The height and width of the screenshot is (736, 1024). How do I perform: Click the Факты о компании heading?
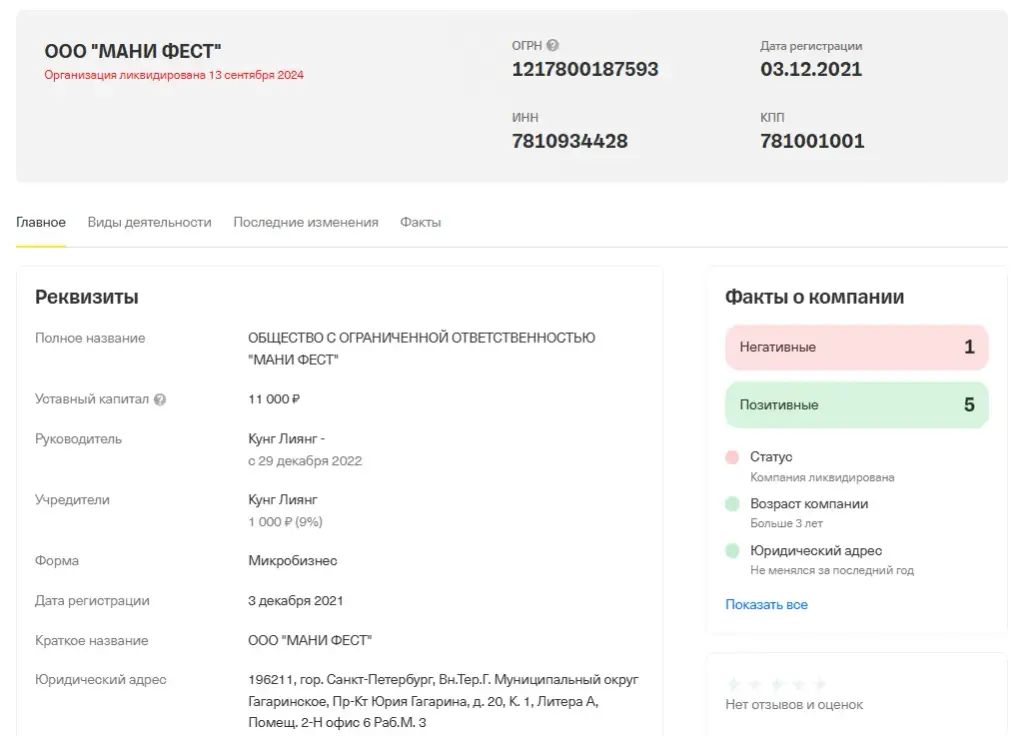point(814,297)
